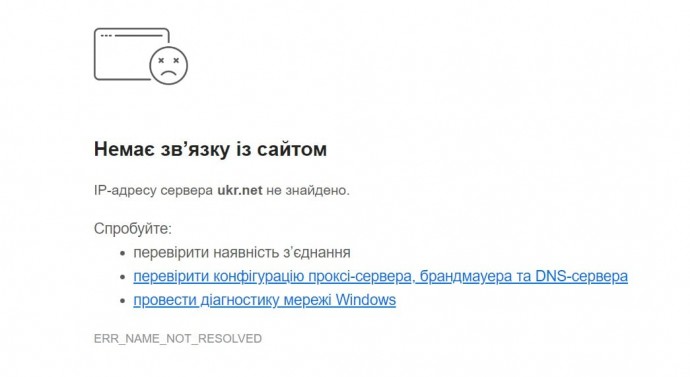Image resolution: width=690 pixels, height=377 pixels.
Task: Click DNS-сервера at end of link
Action: (x=581, y=276)
